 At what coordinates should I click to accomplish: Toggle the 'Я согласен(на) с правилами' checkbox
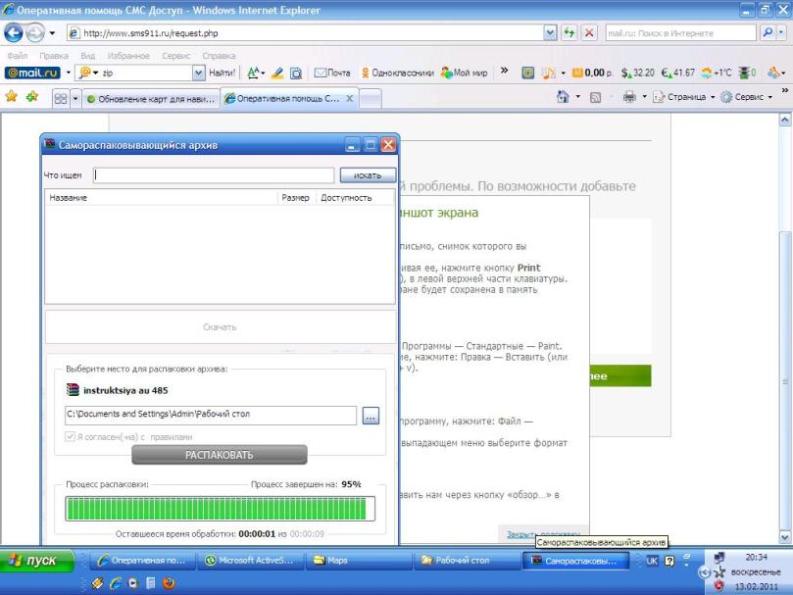coord(70,436)
